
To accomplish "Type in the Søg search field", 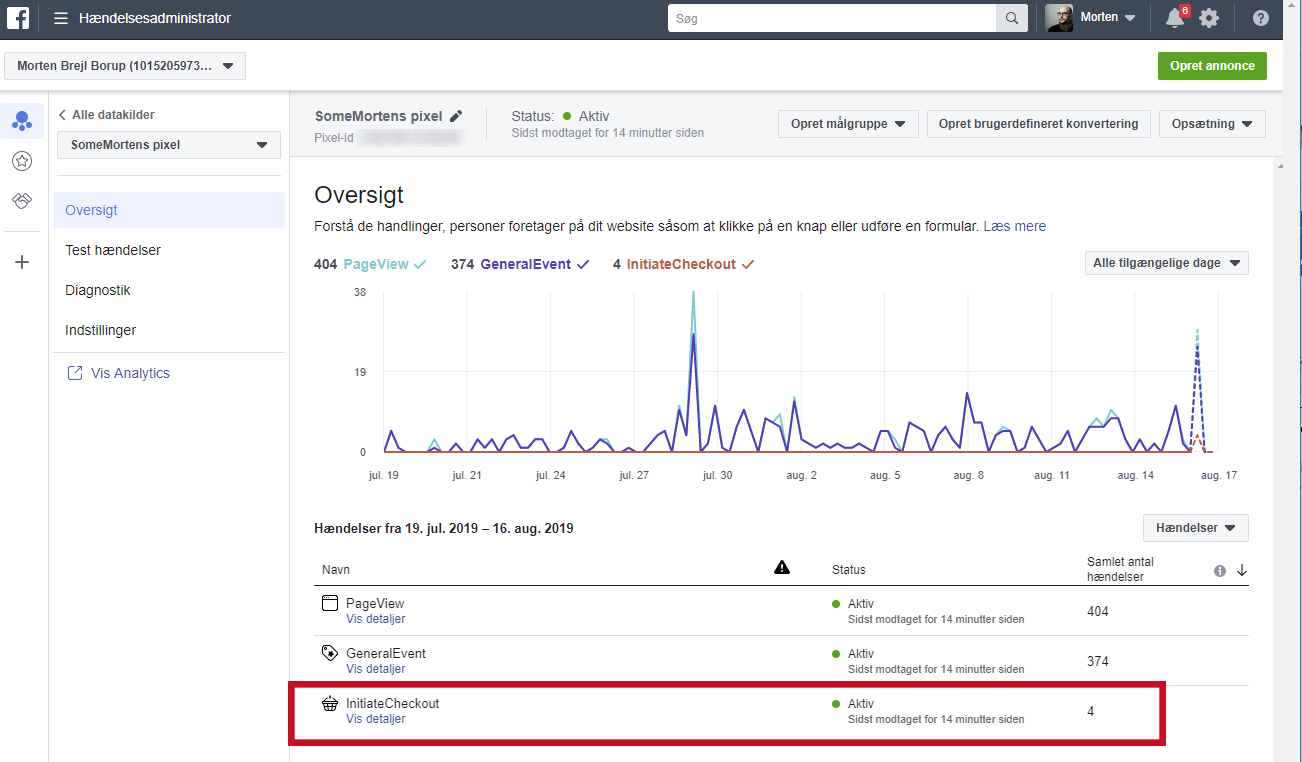I will 832,18.
